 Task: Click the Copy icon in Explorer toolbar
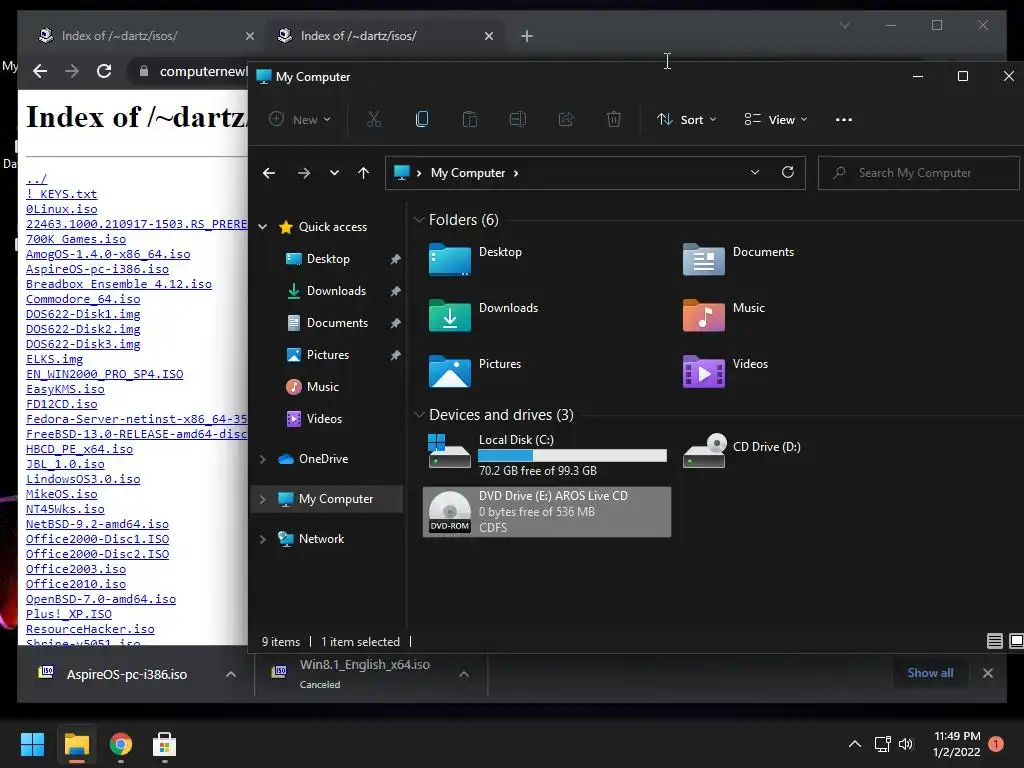422,120
